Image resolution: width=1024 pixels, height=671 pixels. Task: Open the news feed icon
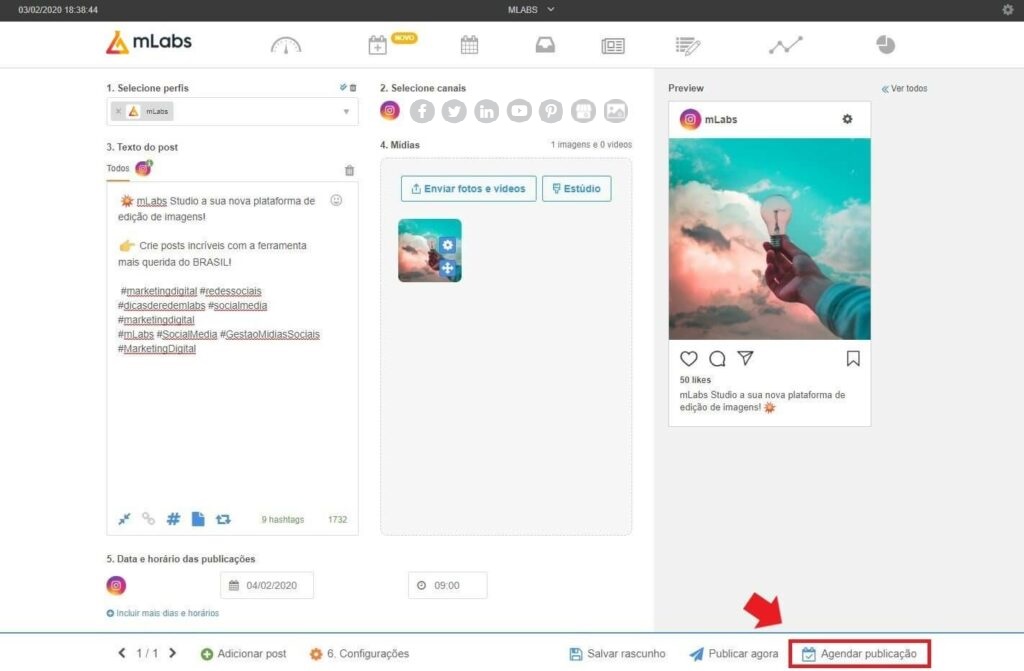[x=613, y=45]
